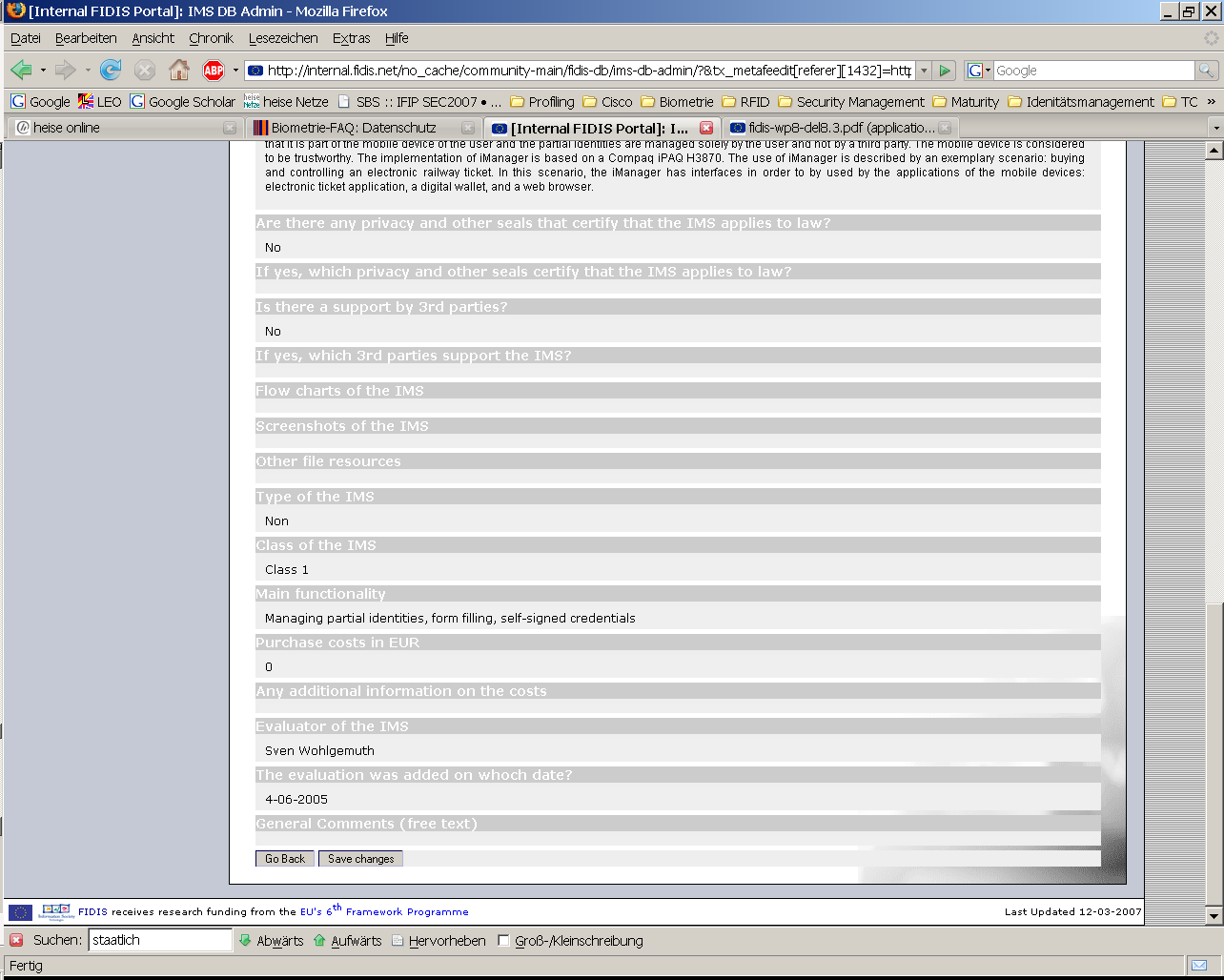The width and height of the screenshot is (1224, 980).
Task: Click the Go Back button
Action: pos(285,859)
